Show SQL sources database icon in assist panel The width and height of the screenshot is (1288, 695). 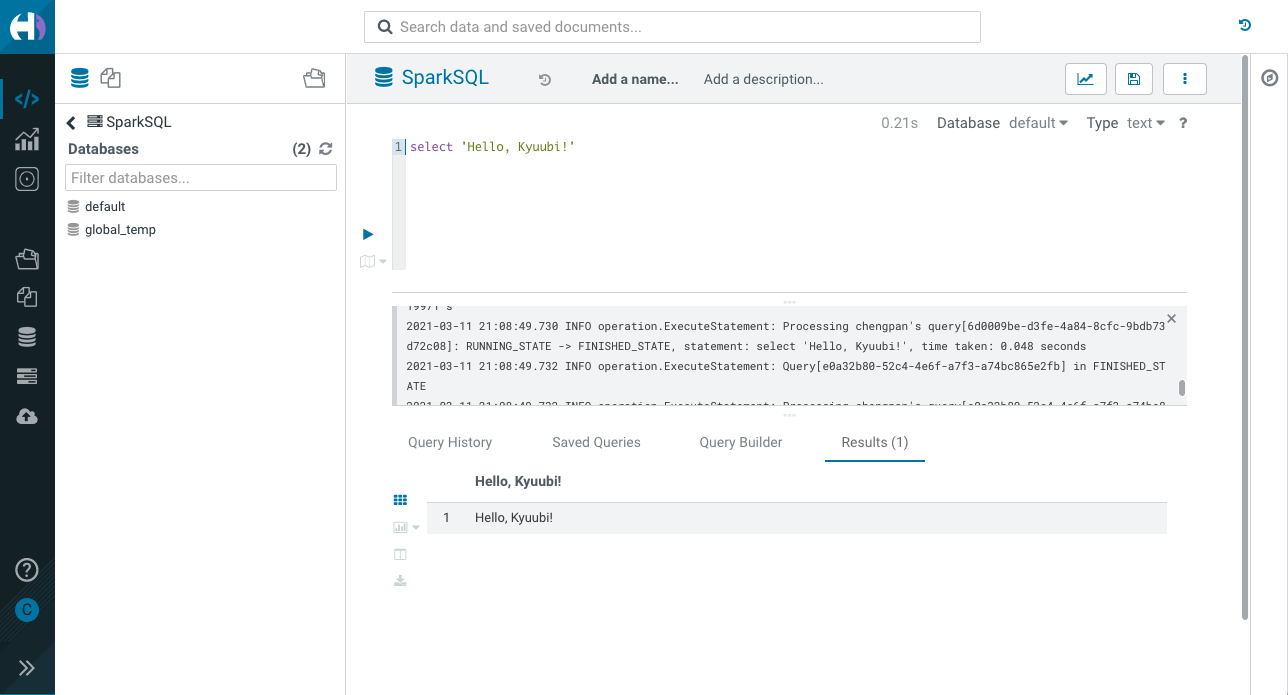tap(79, 78)
